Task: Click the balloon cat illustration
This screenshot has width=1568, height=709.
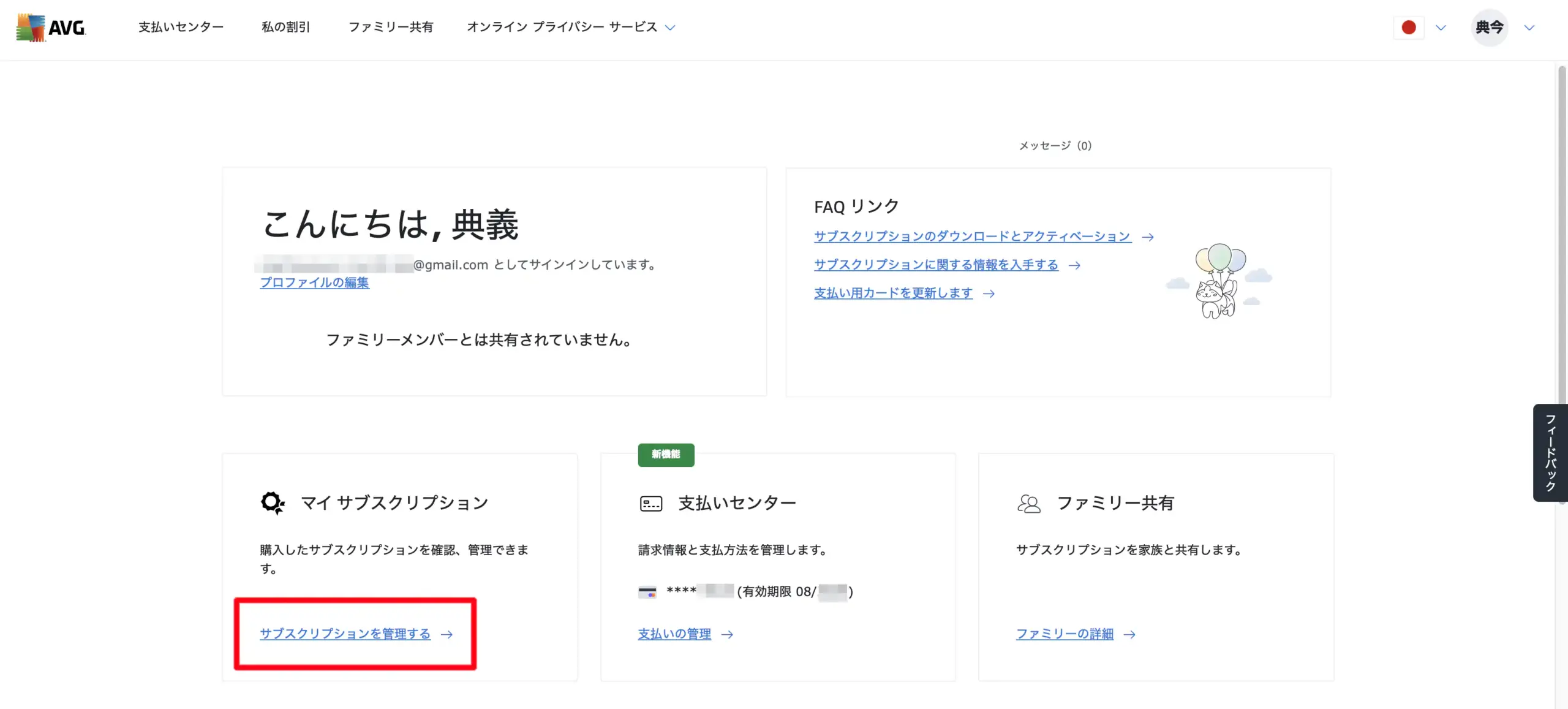Action: click(1218, 282)
